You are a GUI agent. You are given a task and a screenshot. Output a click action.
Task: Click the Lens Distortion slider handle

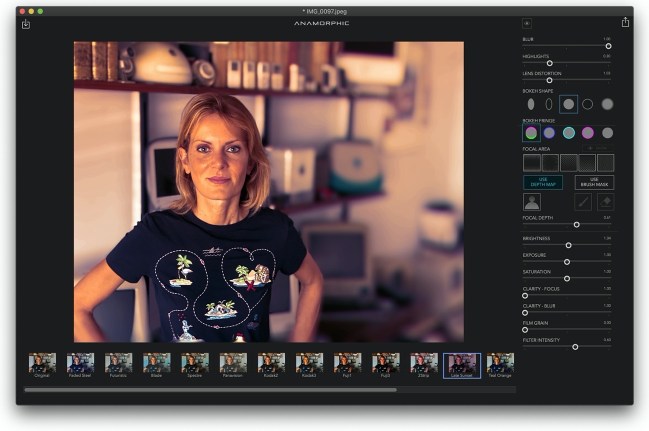(x=550, y=80)
